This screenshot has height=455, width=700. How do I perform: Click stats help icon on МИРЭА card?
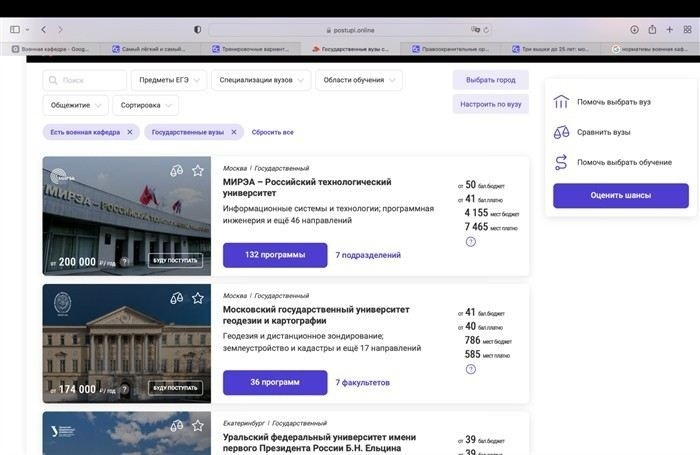click(471, 242)
